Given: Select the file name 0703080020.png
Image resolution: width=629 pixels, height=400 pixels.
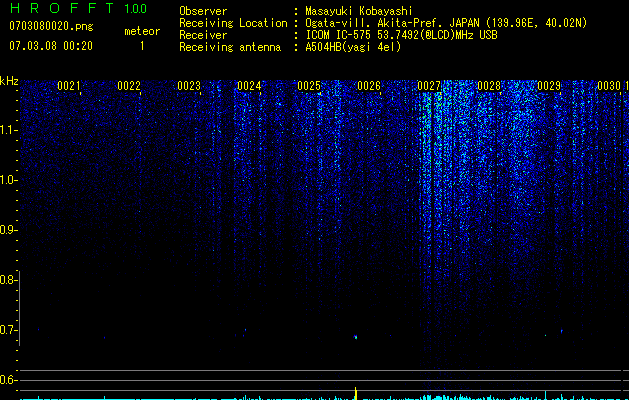Looking at the screenshot, I should (51, 26).
